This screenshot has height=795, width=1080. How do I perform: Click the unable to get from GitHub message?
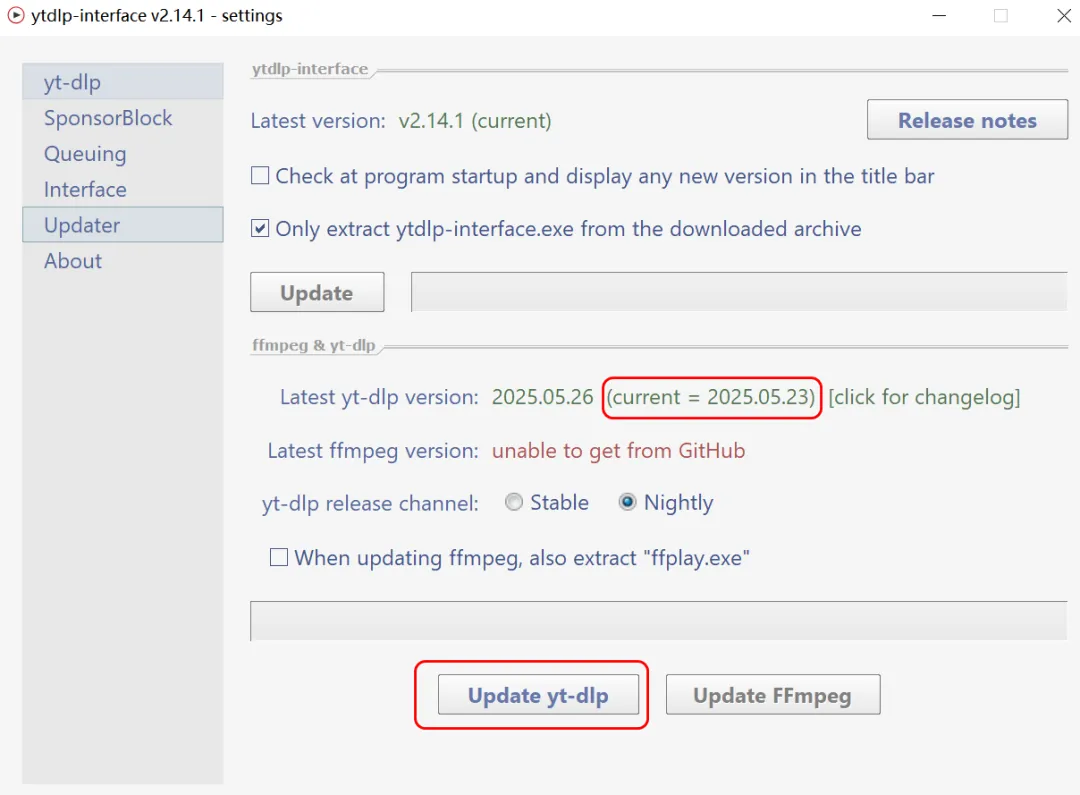[618, 451]
